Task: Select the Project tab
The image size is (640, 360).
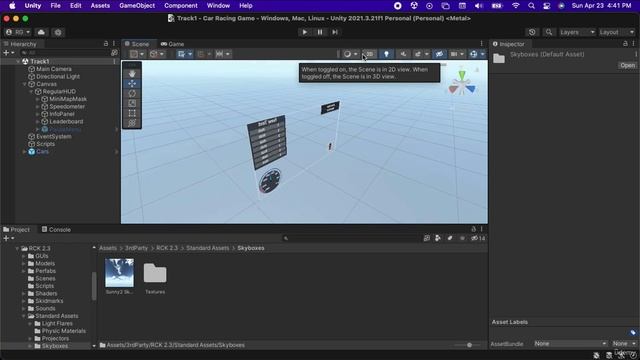Action: pos(17,229)
